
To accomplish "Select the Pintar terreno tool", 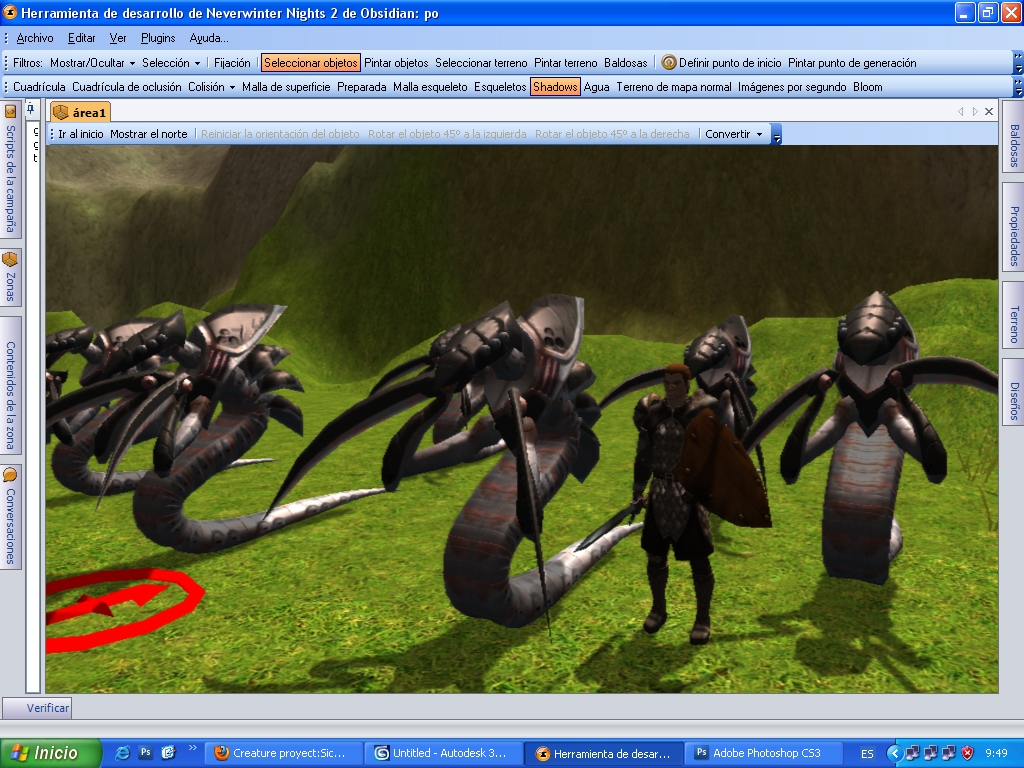I will click(x=565, y=63).
